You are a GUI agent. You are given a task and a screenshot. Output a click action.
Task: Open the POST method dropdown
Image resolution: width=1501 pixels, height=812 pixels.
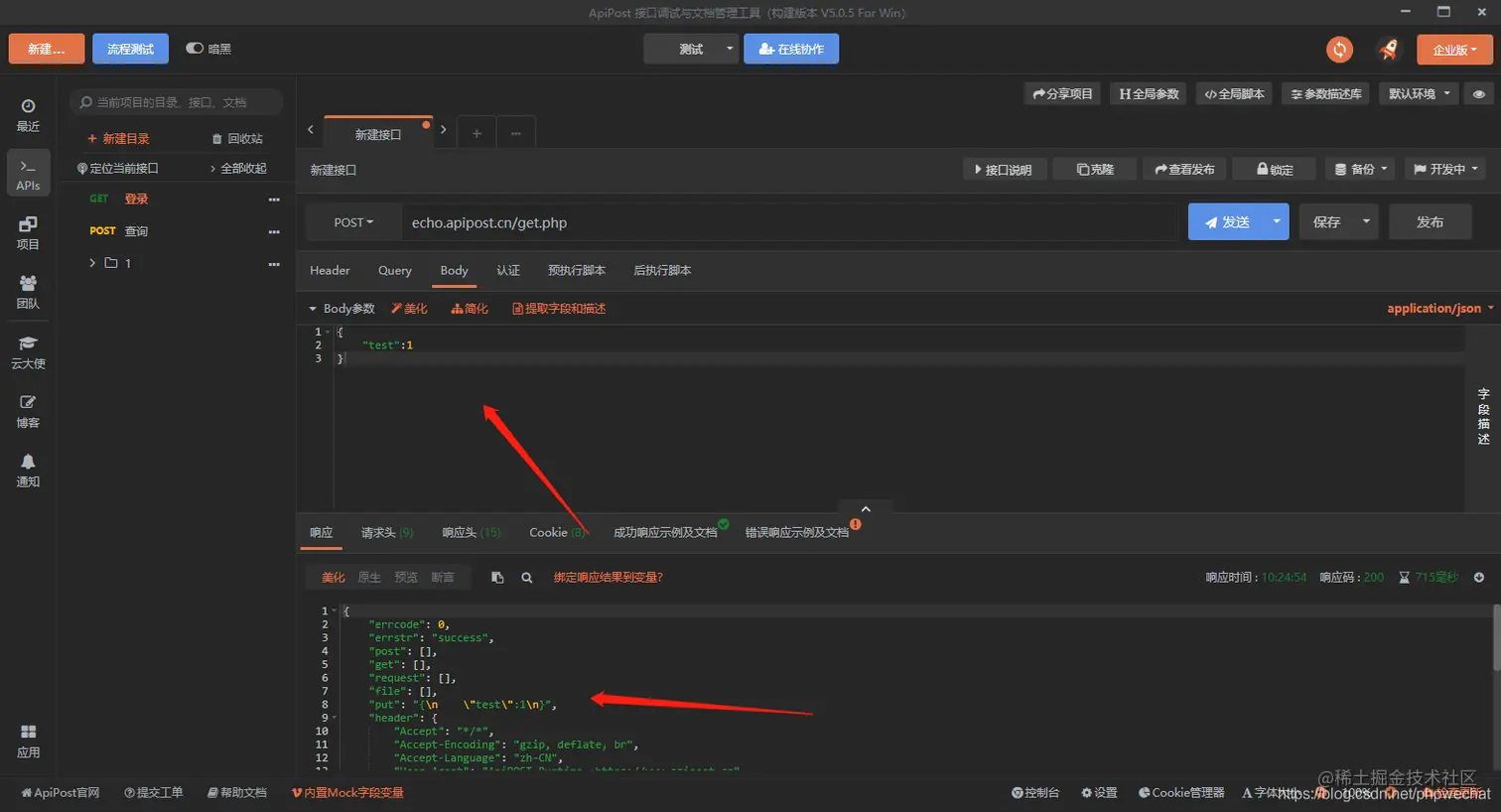coord(353,222)
